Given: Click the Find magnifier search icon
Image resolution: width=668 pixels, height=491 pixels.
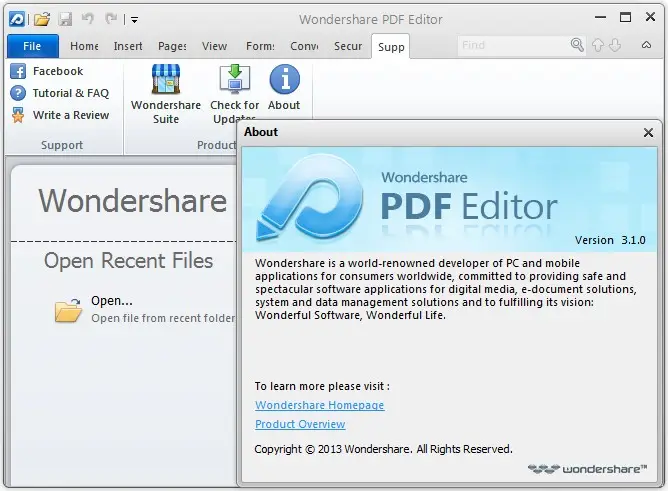Looking at the screenshot, I should (x=577, y=45).
